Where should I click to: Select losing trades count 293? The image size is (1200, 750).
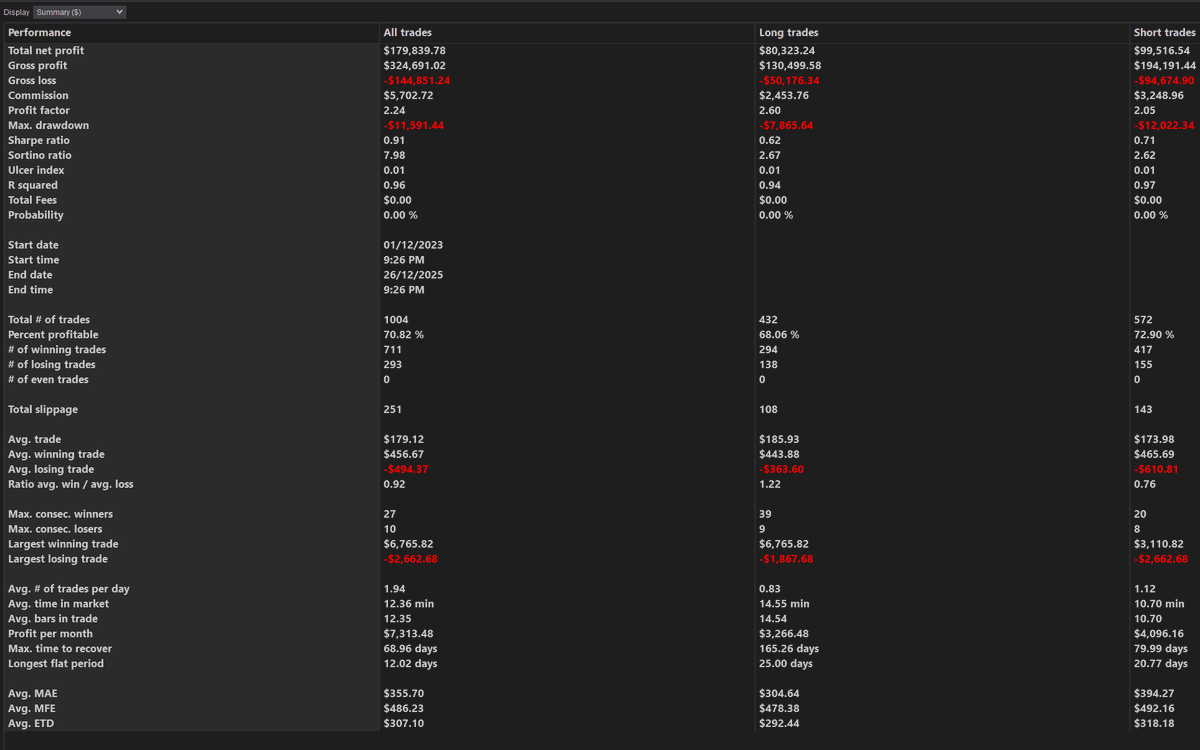tap(393, 365)
